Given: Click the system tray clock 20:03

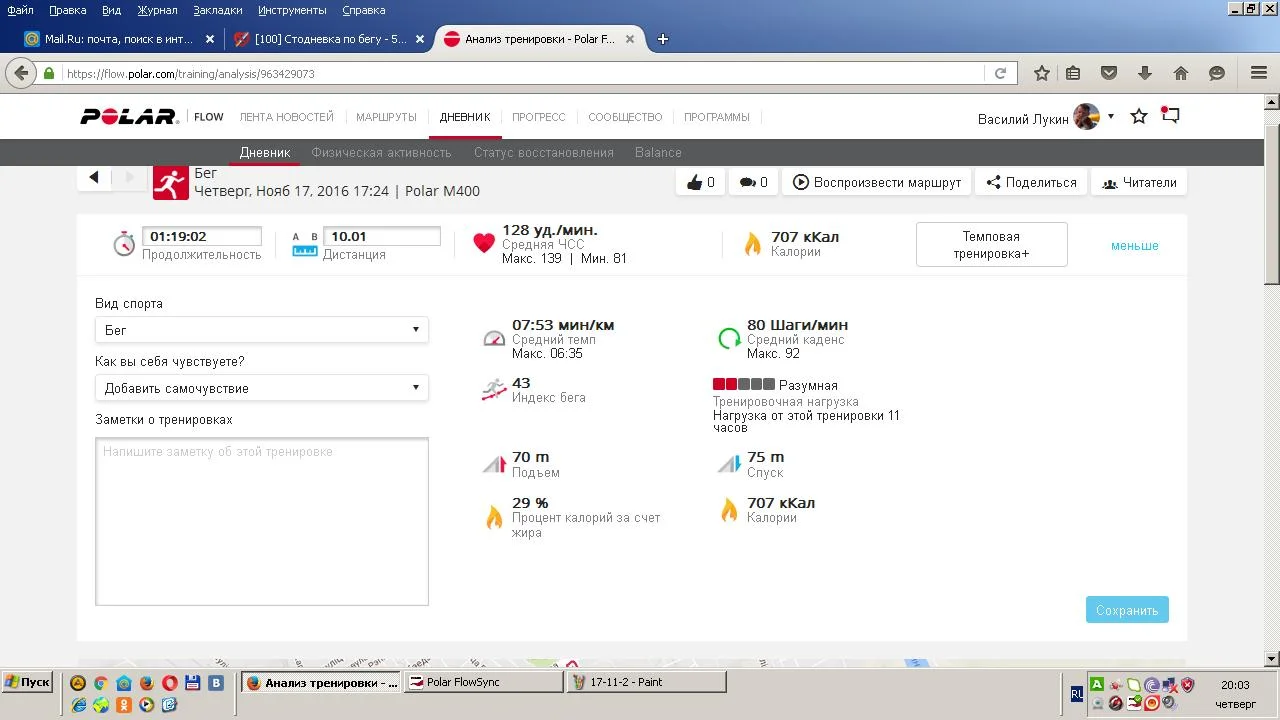Looking at the screenshot, I should tap(1235, 685).
